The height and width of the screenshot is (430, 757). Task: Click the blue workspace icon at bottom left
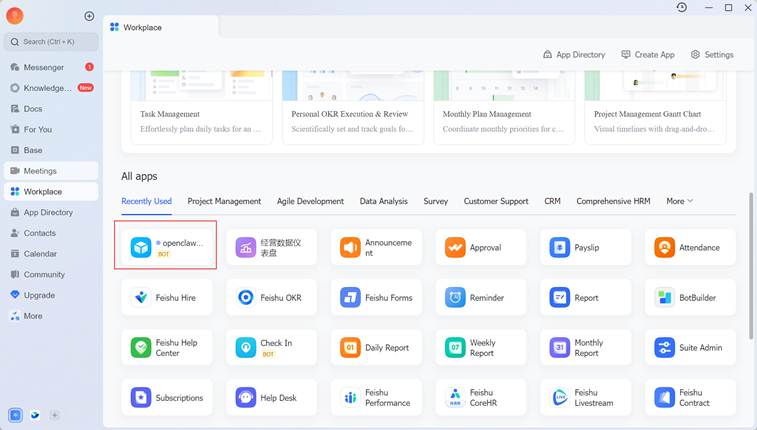tap(15, 415)
